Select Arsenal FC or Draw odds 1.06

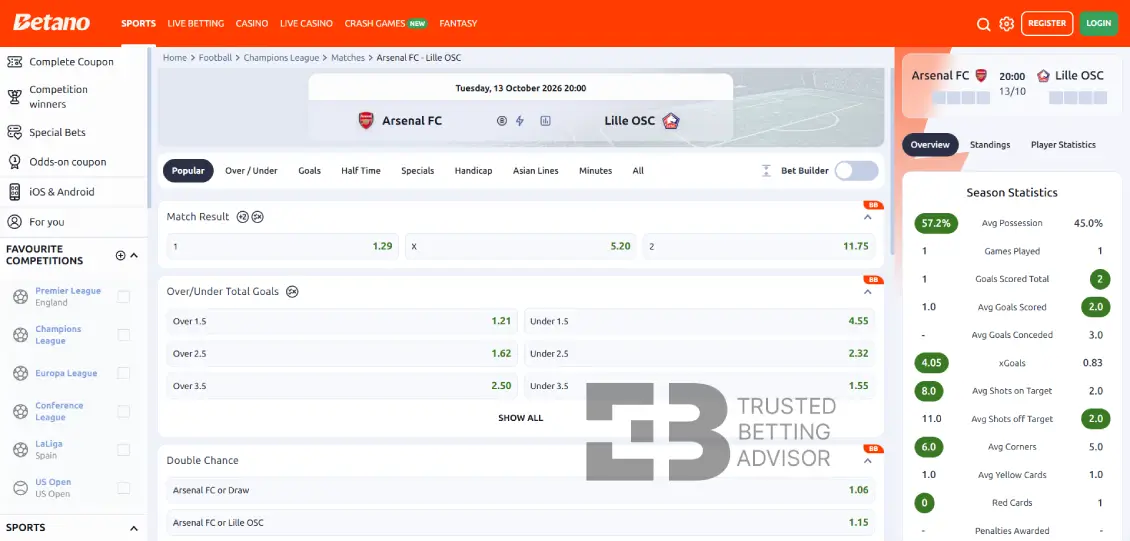coord(520,490)
